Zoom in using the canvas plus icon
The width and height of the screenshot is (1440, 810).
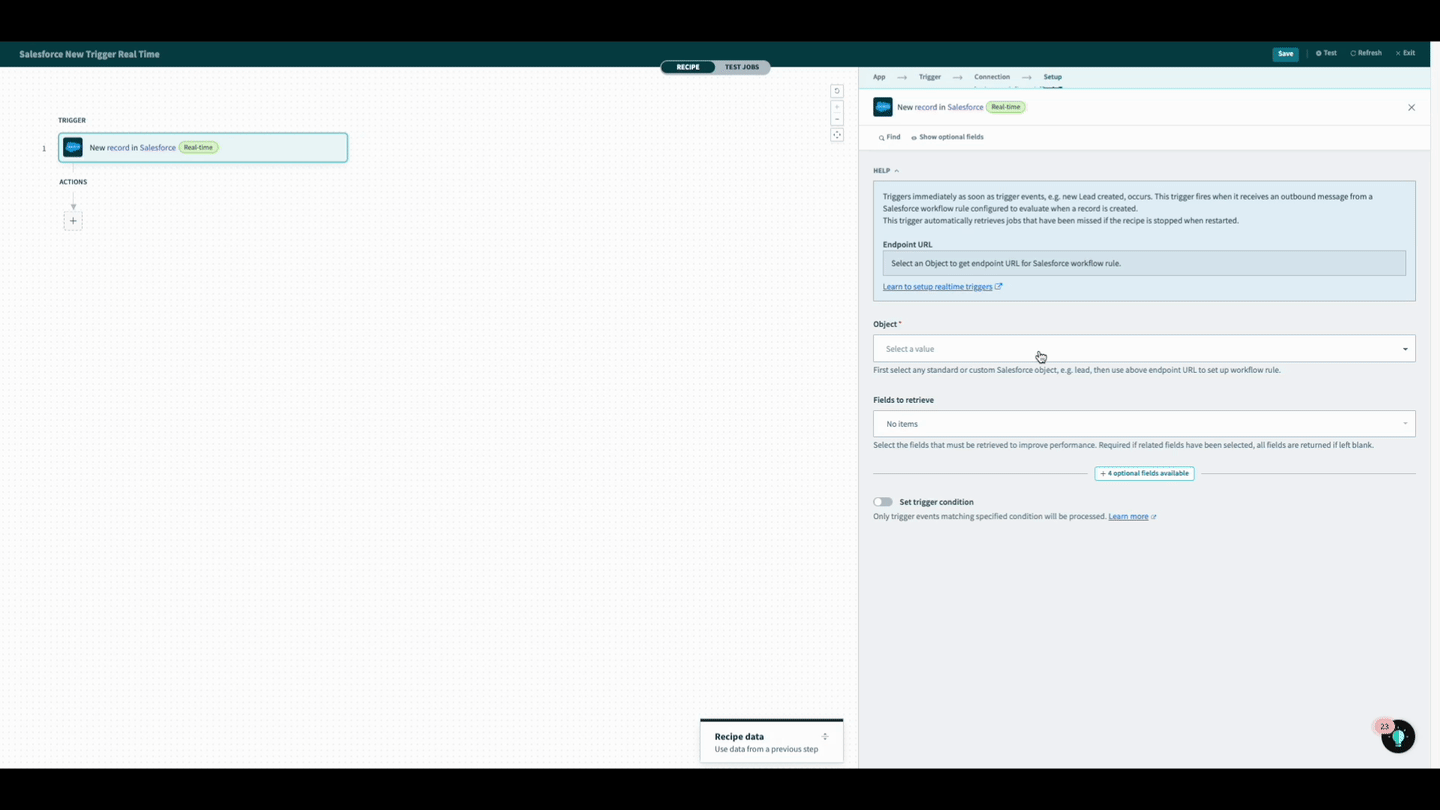[837, 107]
